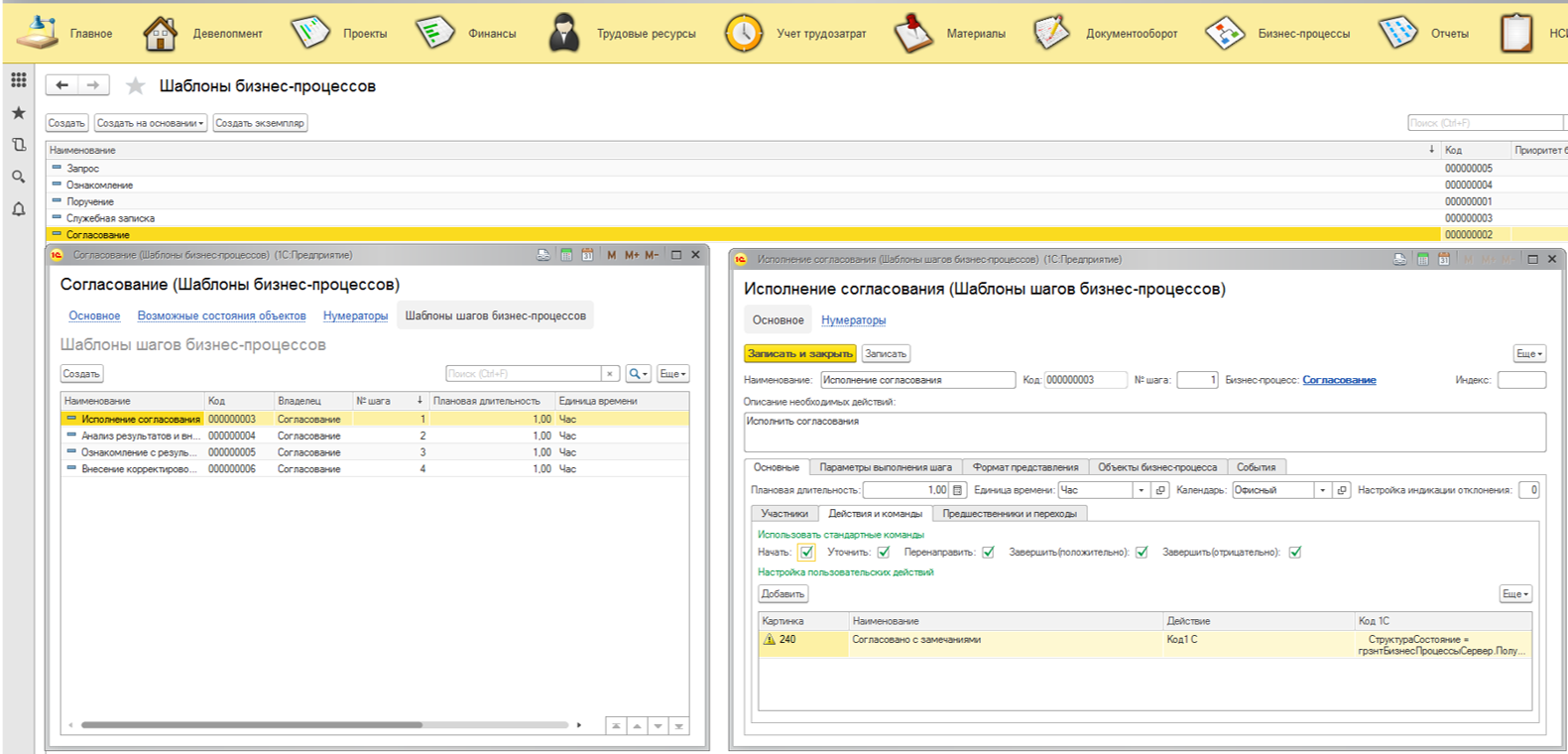Screen dimensions: 1568x754
Task: Open selected Календарь item form
Action: point(1342,490)
